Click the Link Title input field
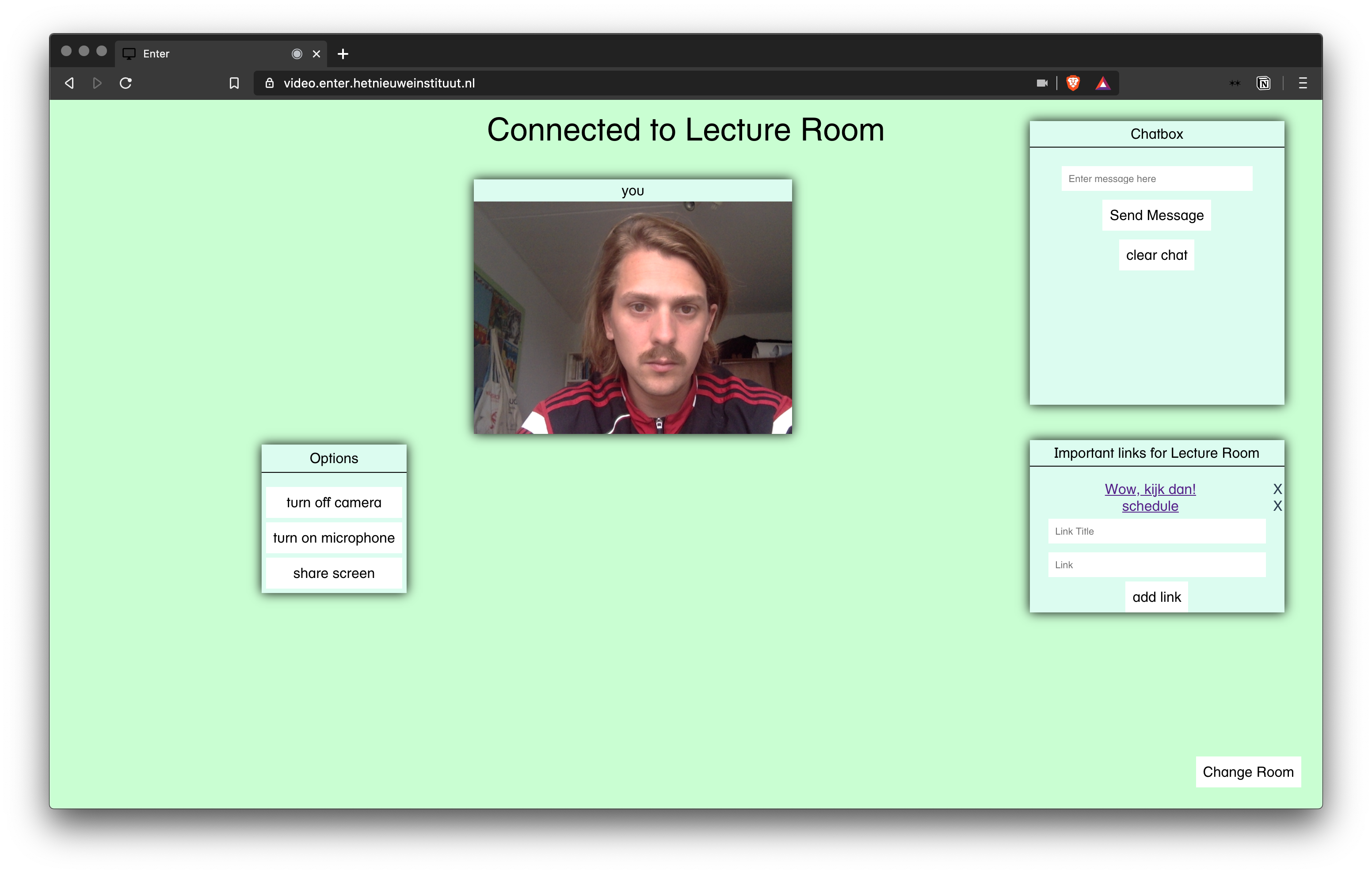1372x874 pixels. [1157, 531]
